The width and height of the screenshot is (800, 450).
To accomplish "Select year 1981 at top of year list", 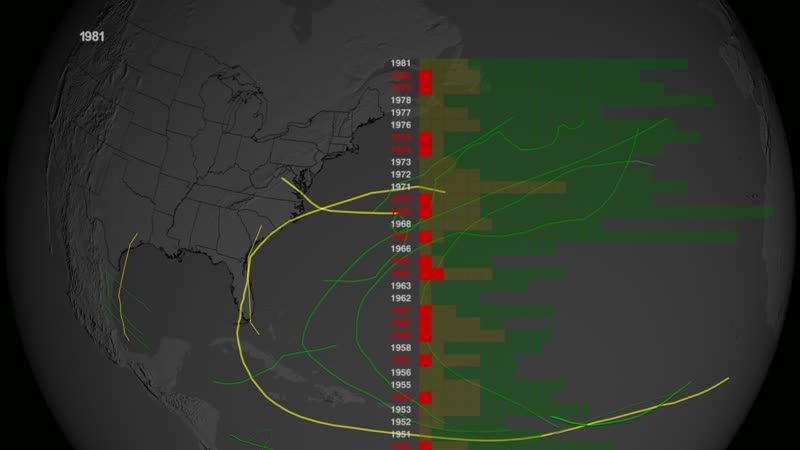I will 401,64.
